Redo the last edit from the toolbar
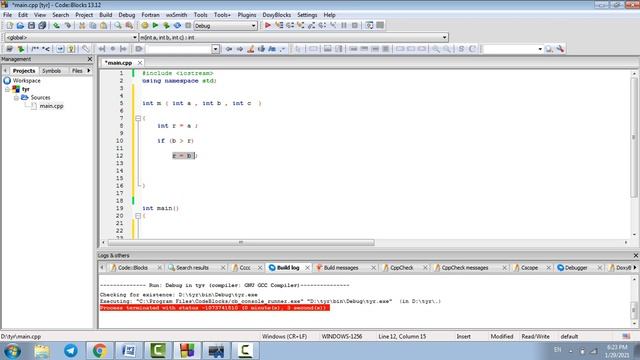The height and width of the screenshot is (360, 640). tap(68, 25)
